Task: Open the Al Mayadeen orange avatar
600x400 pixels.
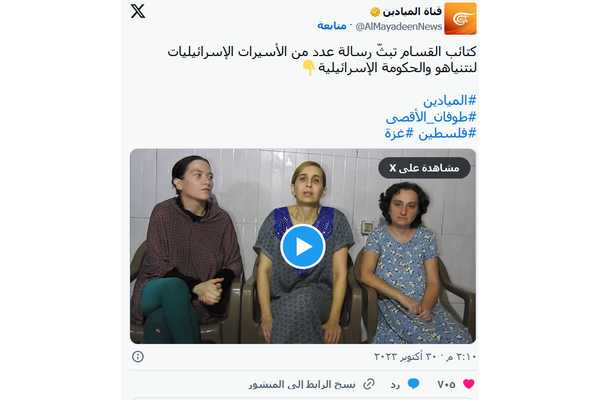Action: 460,18
